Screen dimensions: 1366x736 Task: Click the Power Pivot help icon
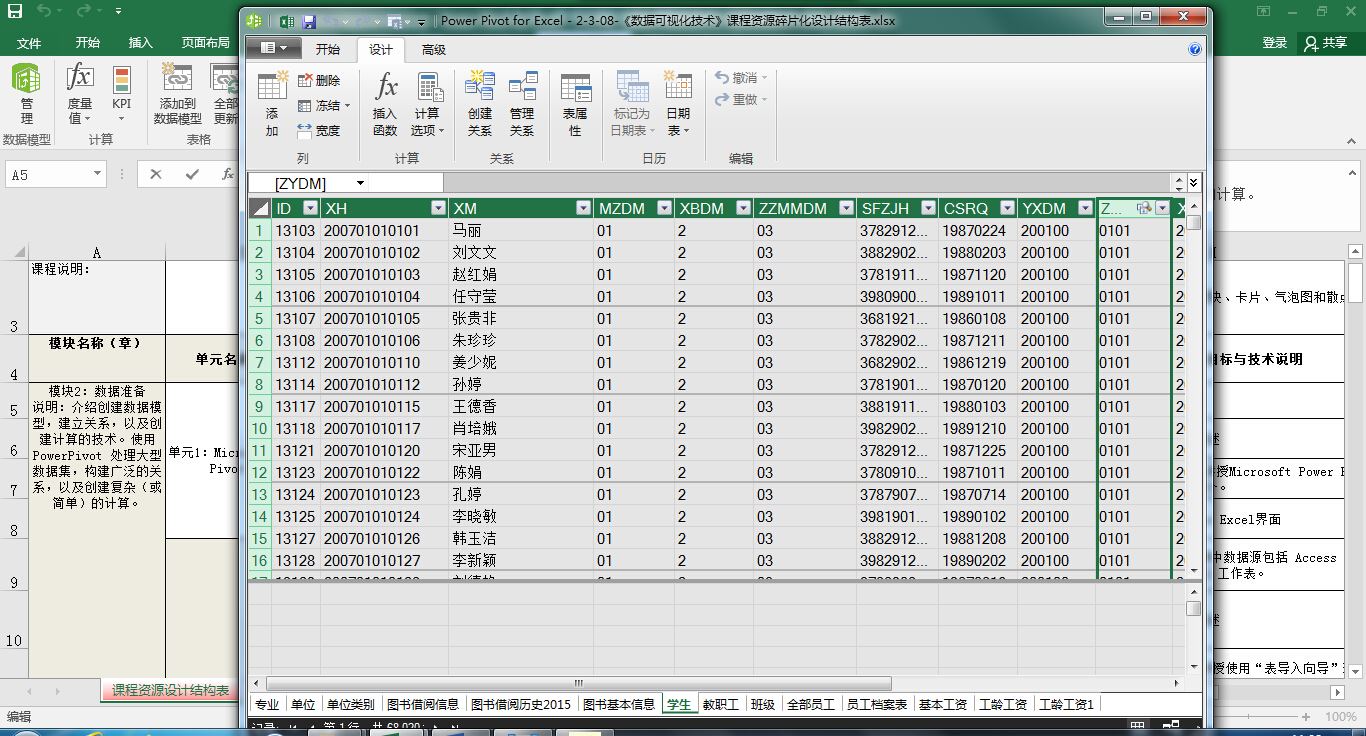click(x=1194, y=49)
